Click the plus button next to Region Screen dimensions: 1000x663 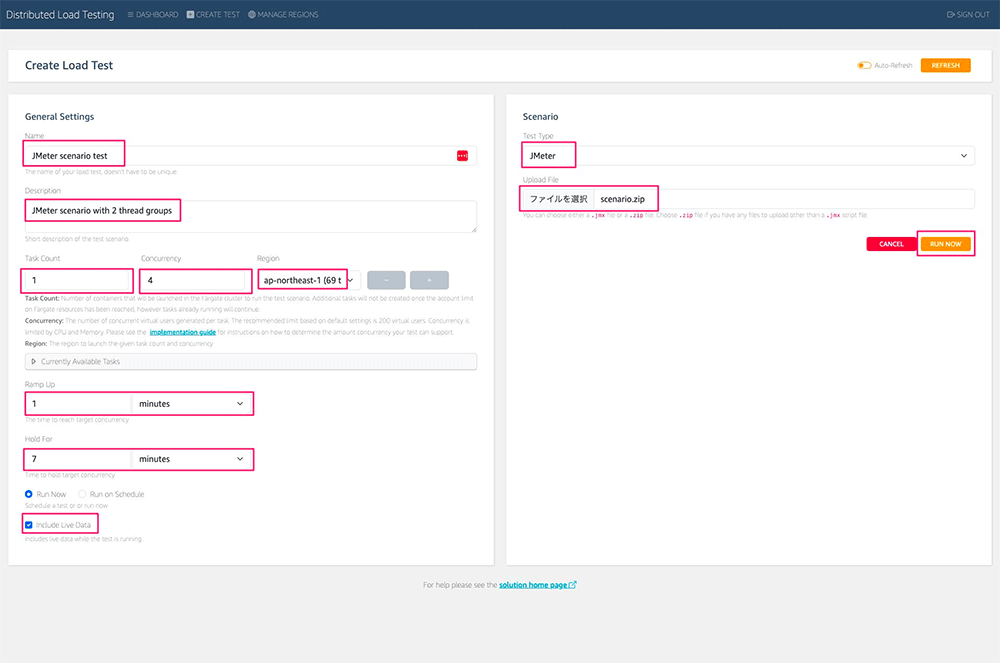pyautogui.click(x=429, y=280)
